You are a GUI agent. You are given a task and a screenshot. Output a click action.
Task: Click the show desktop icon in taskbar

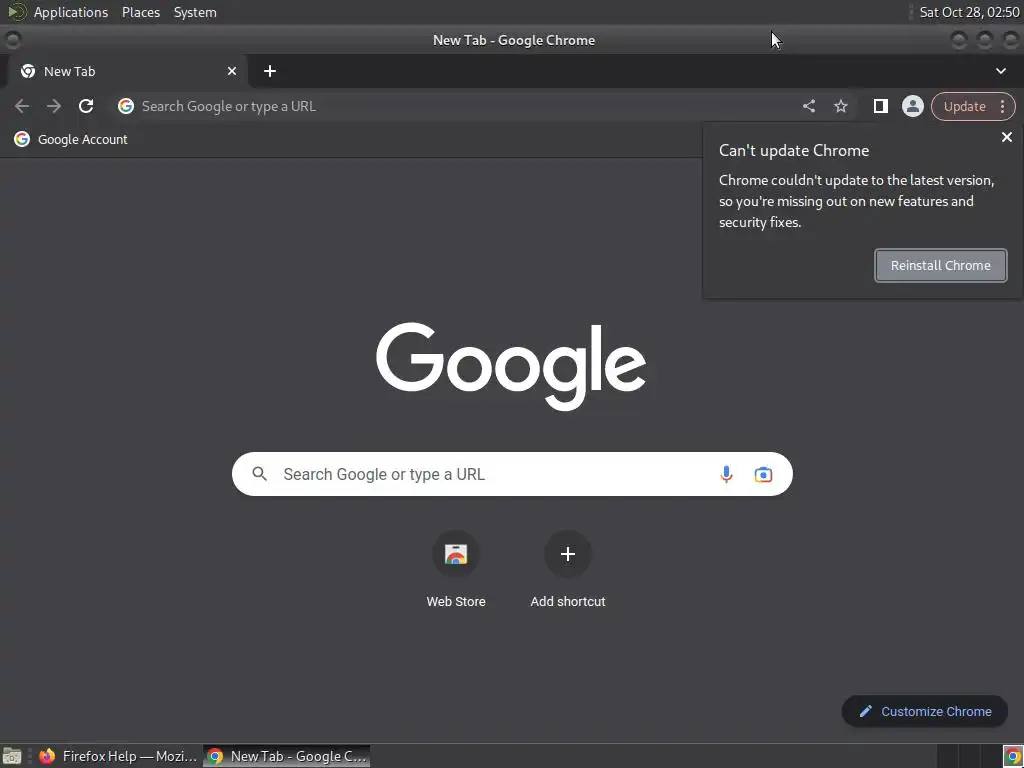12,756
